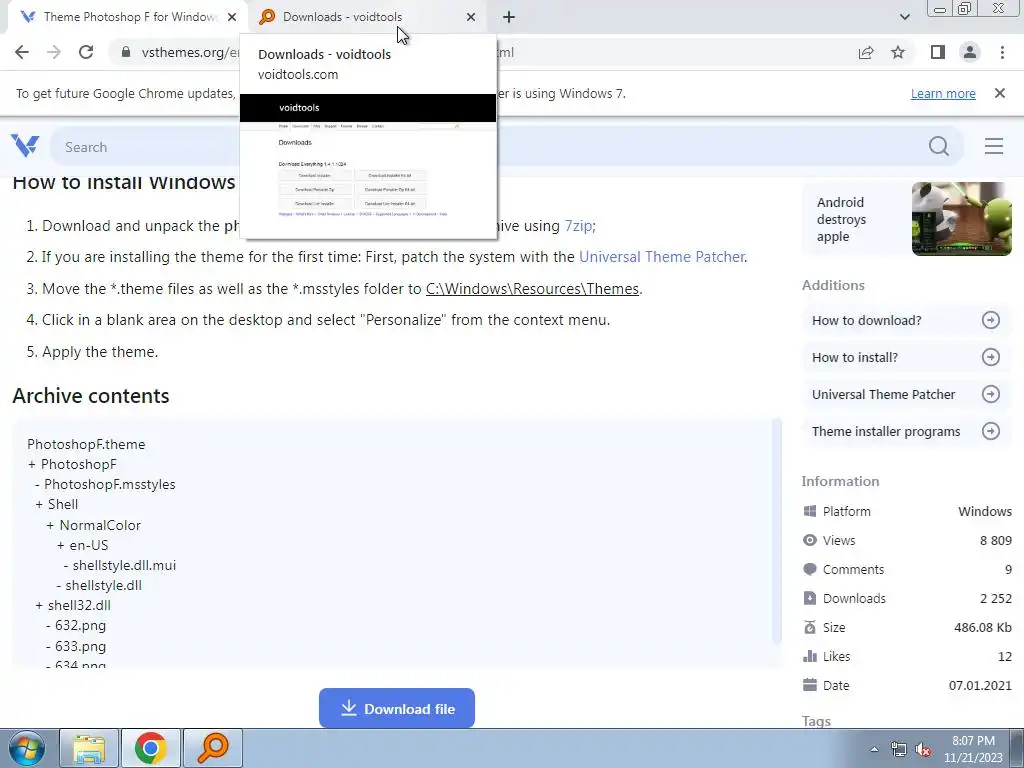Click the network tray icon

[x=899, y=750]
